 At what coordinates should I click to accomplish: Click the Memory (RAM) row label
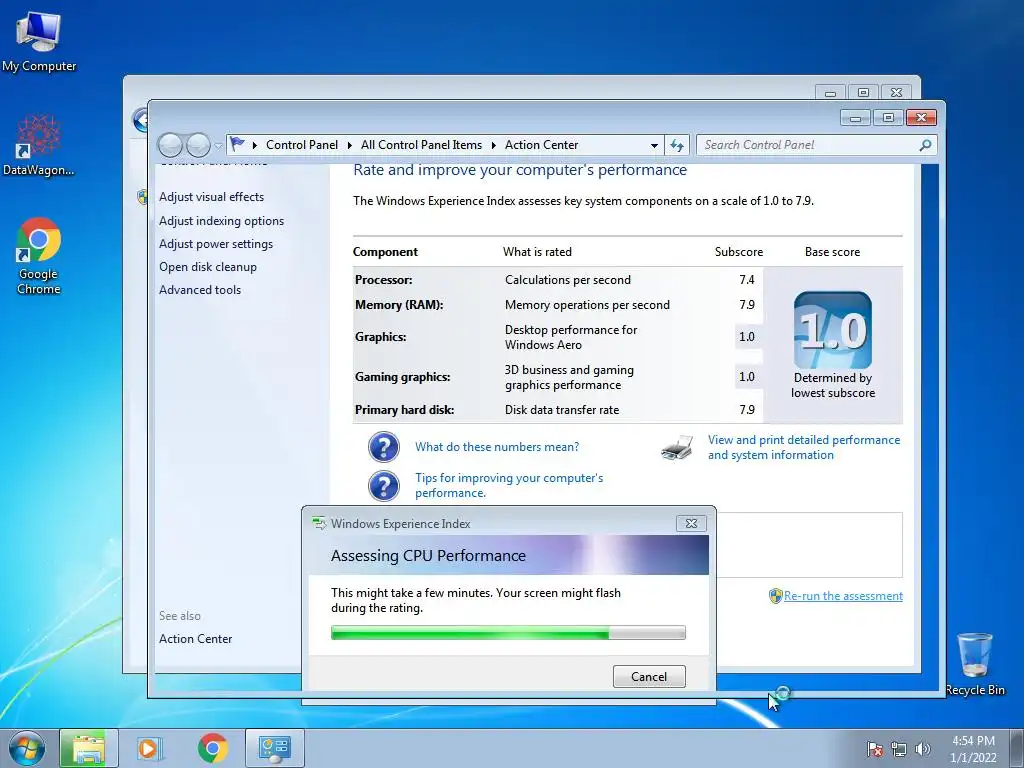[x=399, y=305]
